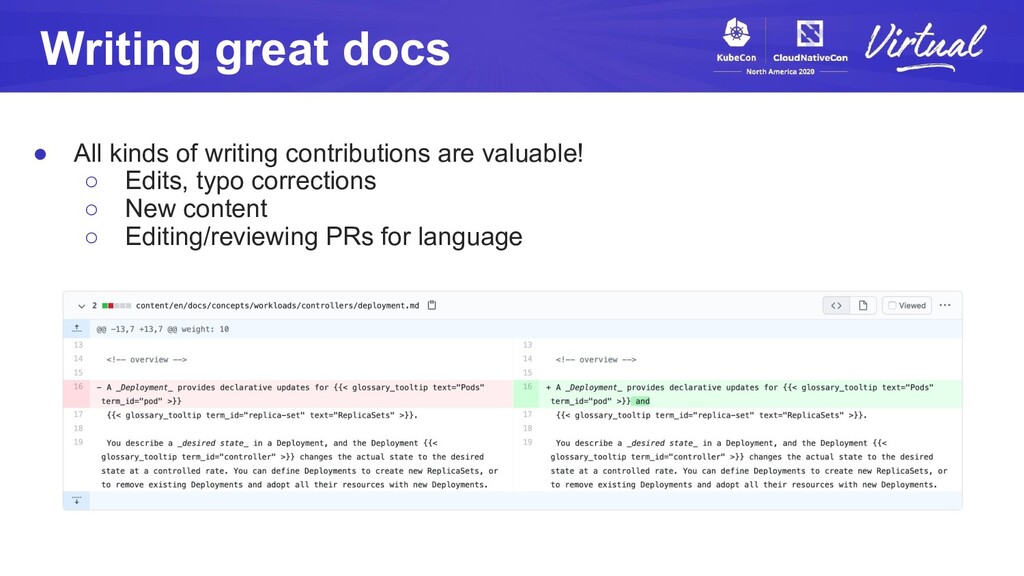Viewport: 1024px width, 576px height.
Task: Click right line number 19 in diff
Action: pyautogui.click(x=527, y=443)
